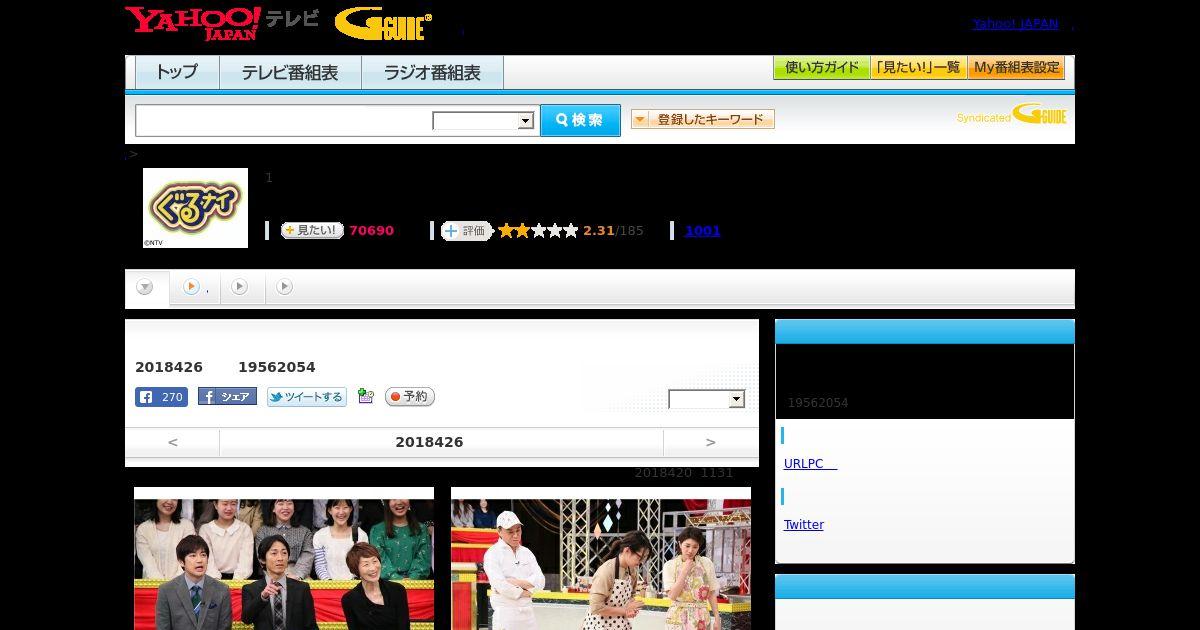The width and height of the screenshot is (1200, 630).
Task: Click the blue 検索 button
Action: [580, 120]
